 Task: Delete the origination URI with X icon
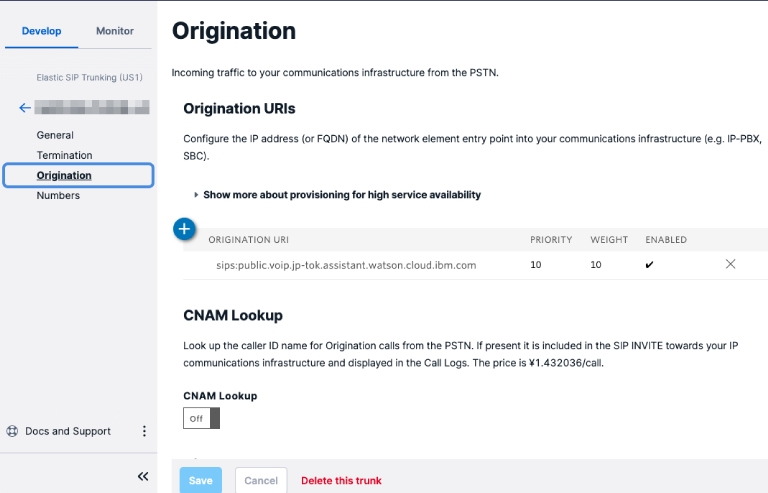(x=730, y=264)
